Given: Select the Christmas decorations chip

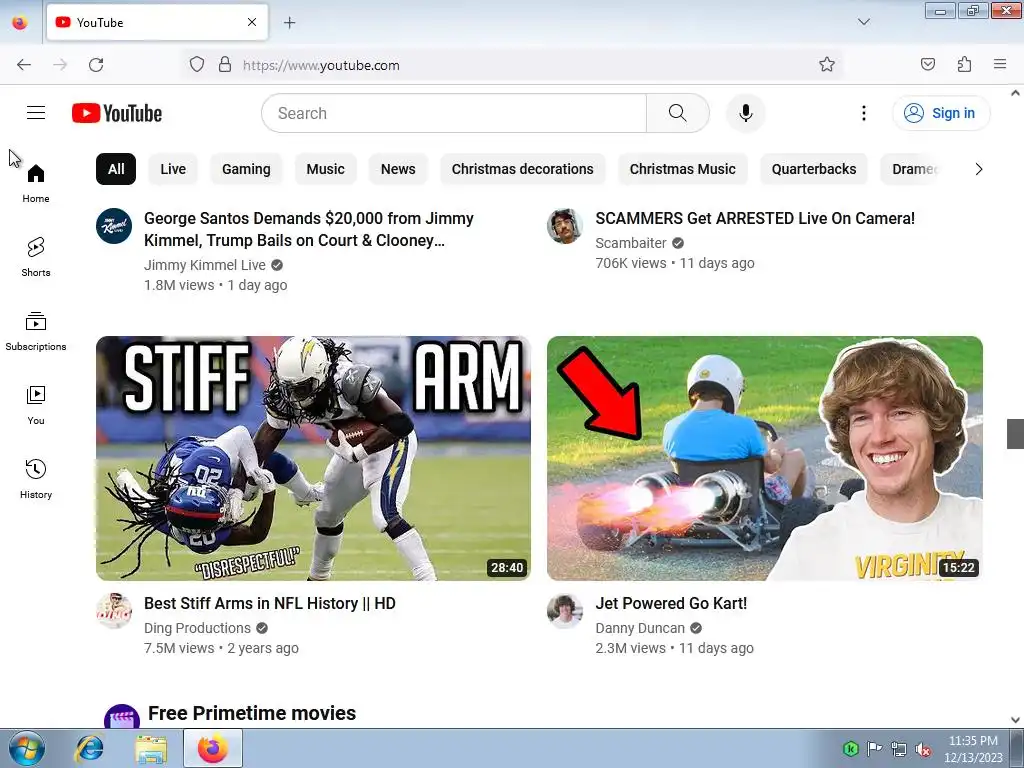Looking at the screenshot, I should click(x=522, y=169).
